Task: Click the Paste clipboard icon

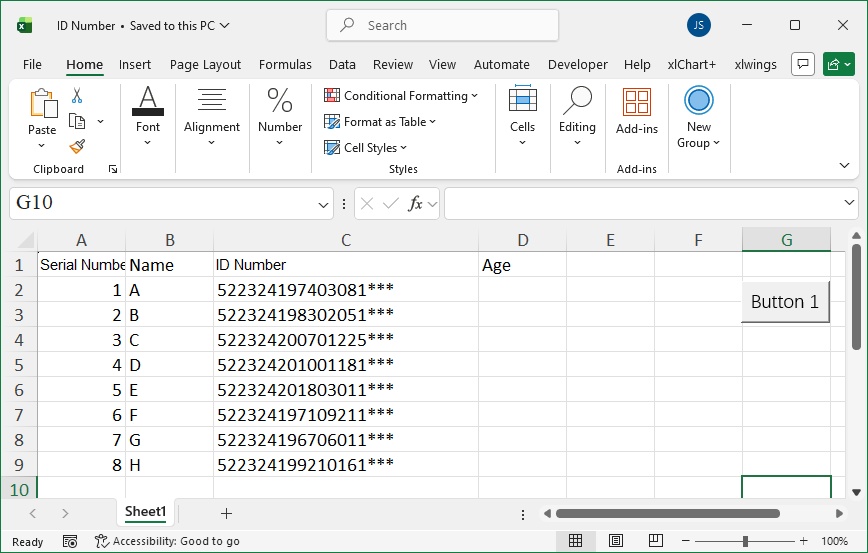Action: click(43, 104)
